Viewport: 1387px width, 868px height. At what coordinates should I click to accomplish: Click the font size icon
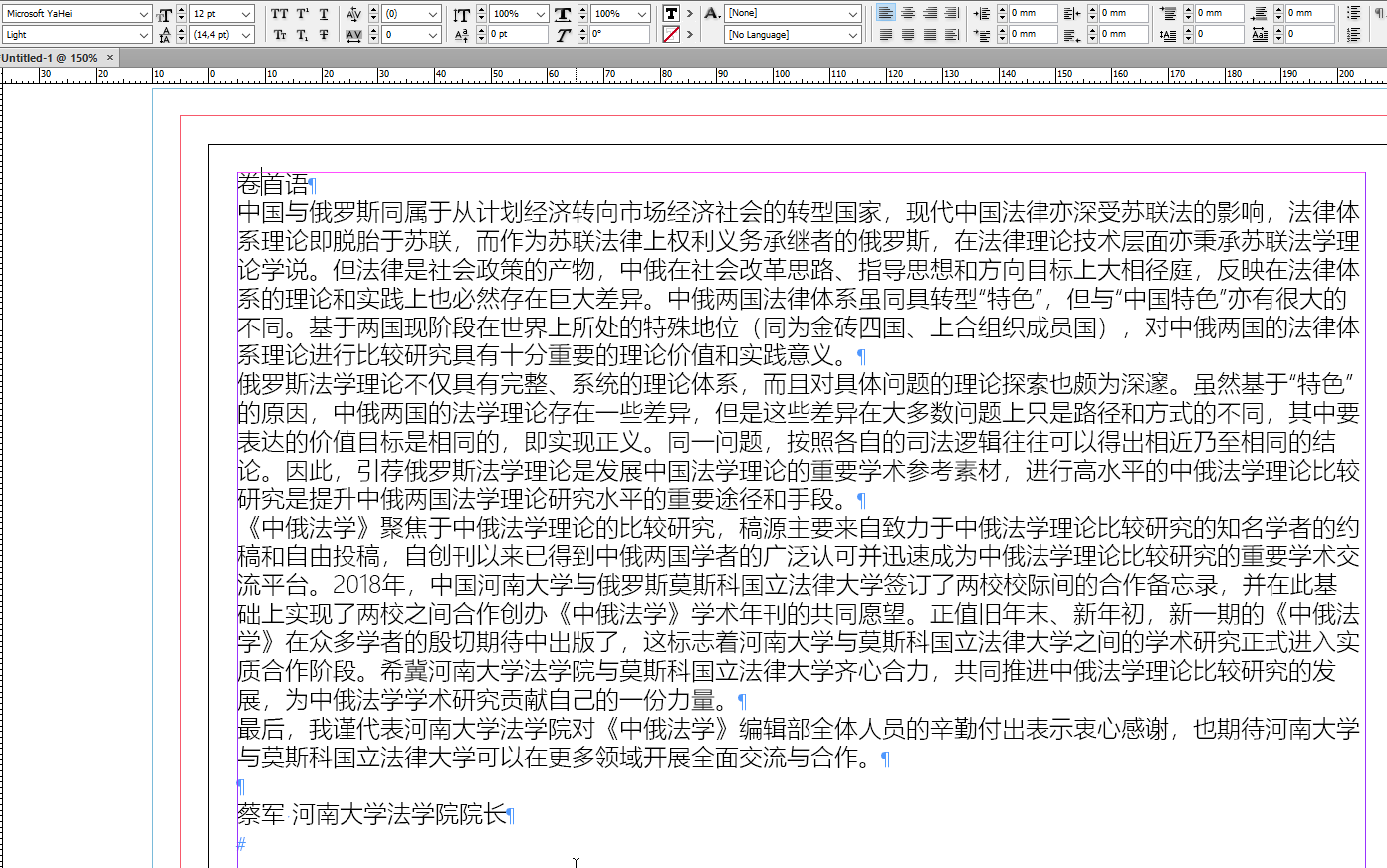point(165,14)
